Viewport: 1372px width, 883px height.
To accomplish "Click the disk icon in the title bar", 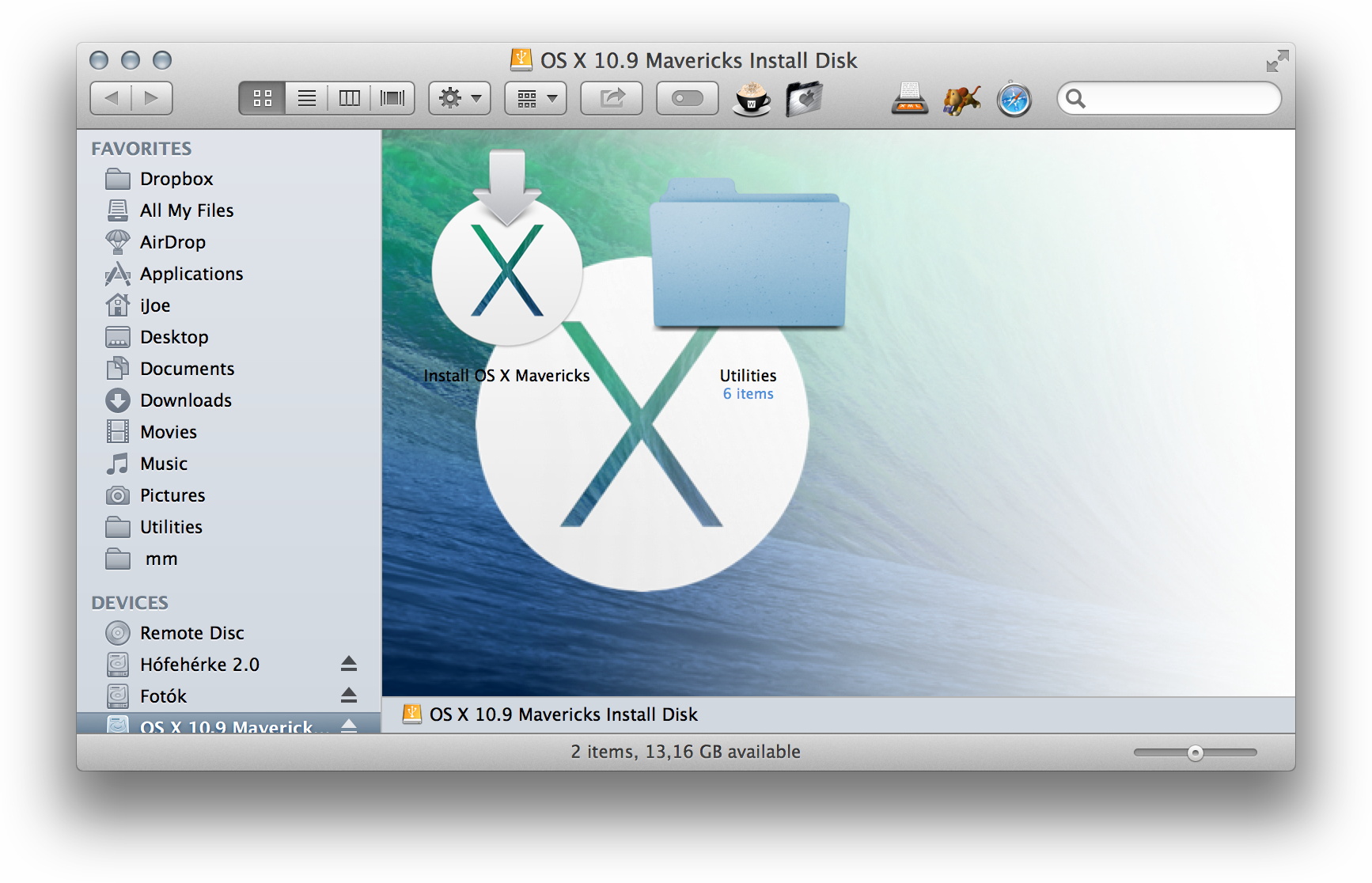I will point(521,60).
